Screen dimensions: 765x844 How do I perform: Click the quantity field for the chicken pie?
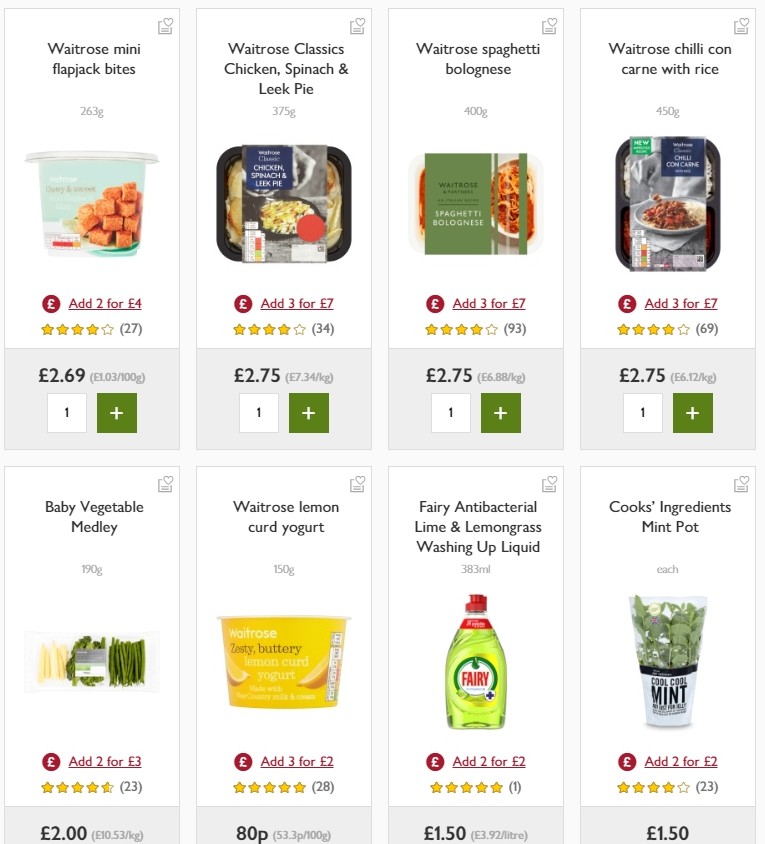tap(258, 412)
